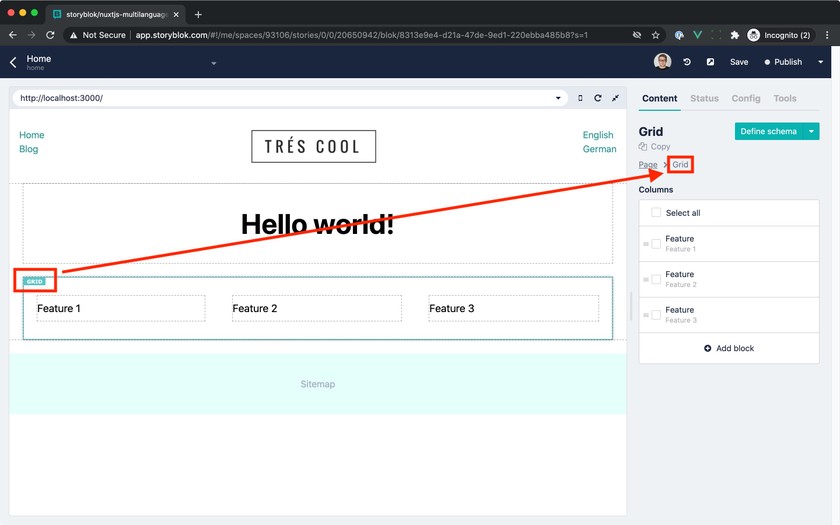Open the Publish options dropdown arrow

point(821,62)
